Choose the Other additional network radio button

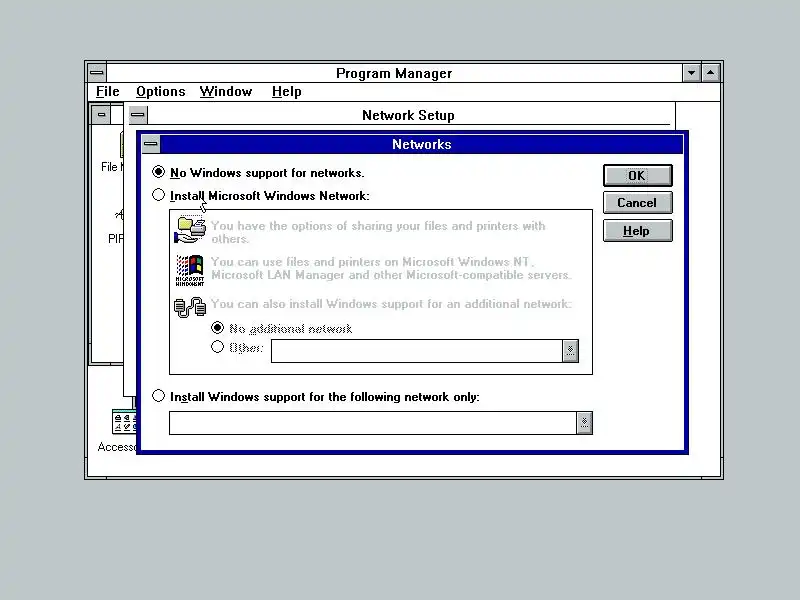click(x=217, y=347)
